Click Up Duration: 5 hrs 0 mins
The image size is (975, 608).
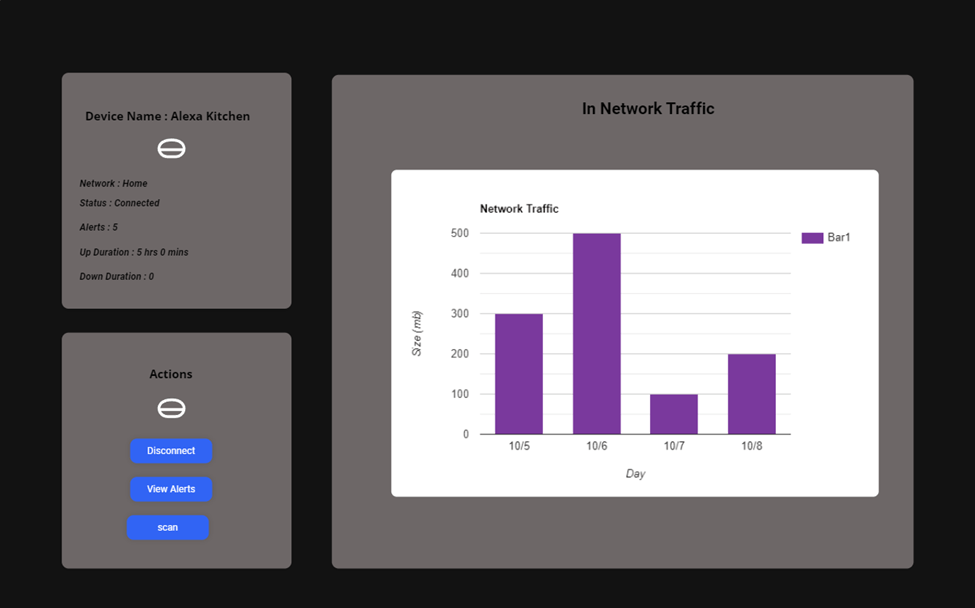tap(134, 253)
